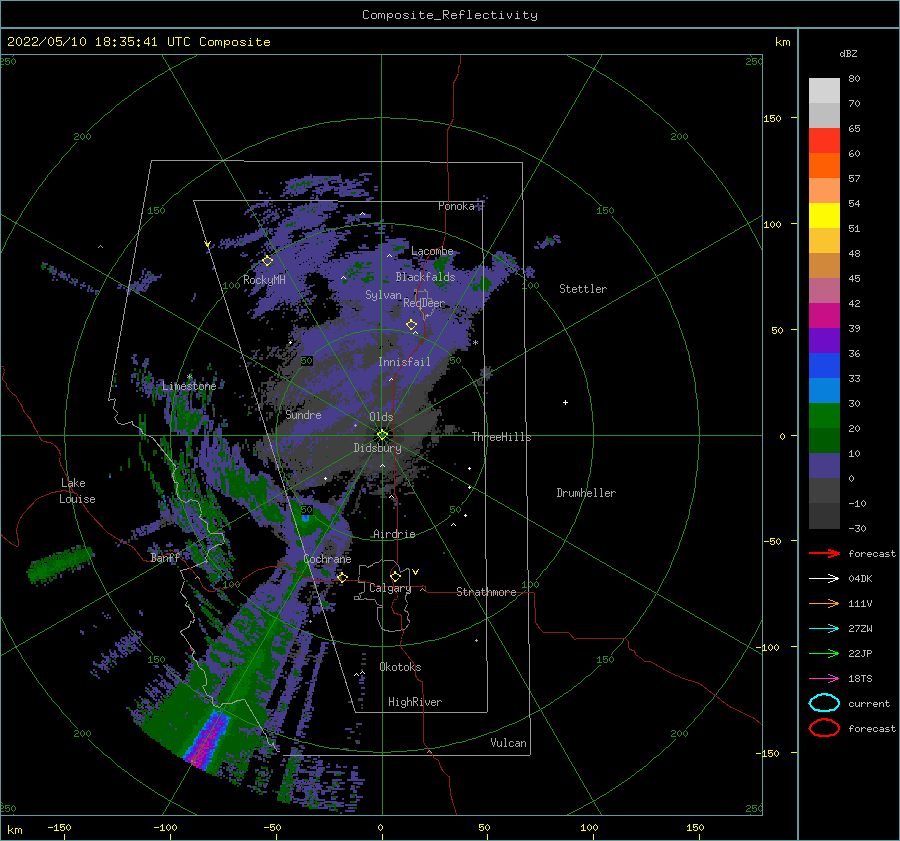Click the RockyMH label
This screenshot has width=900, height=841.
click(x=264, y=280)
